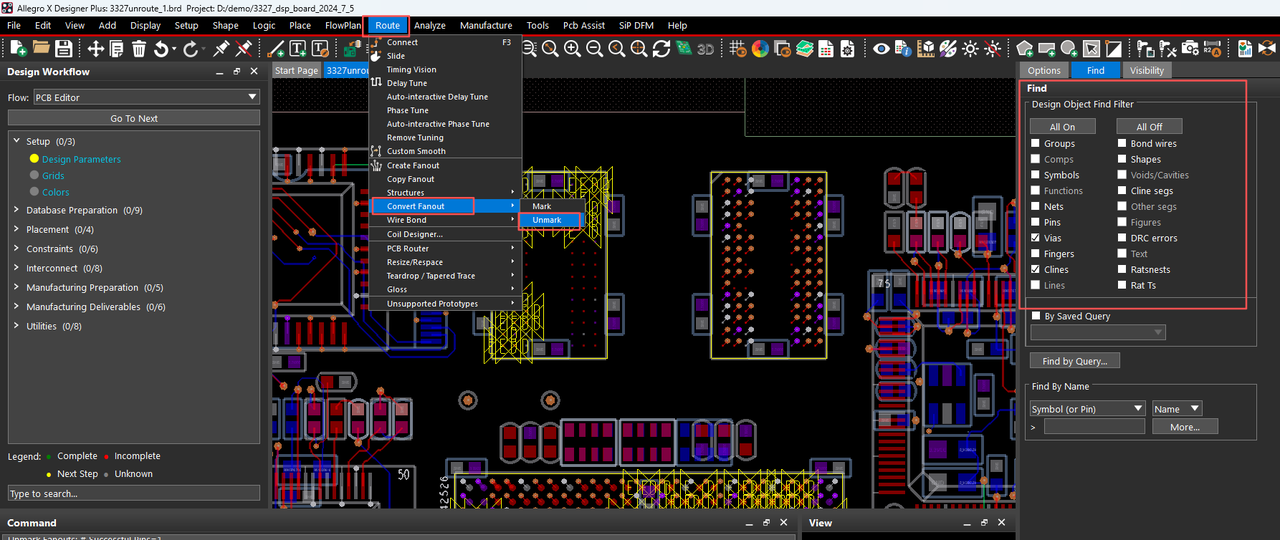Click the Type to search field

click(x=133, y=493)
